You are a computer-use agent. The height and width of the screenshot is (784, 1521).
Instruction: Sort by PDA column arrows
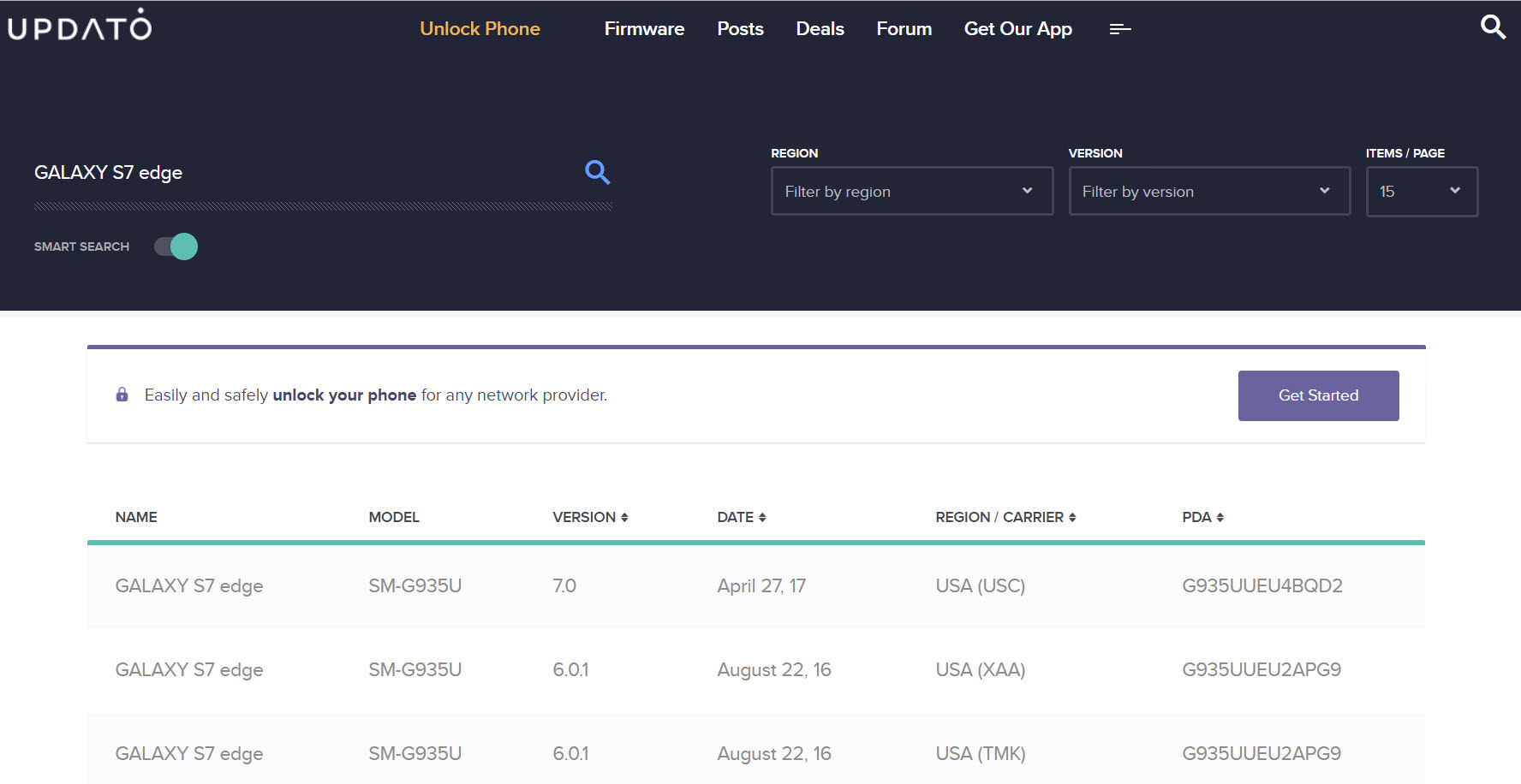coord(1220,517)
